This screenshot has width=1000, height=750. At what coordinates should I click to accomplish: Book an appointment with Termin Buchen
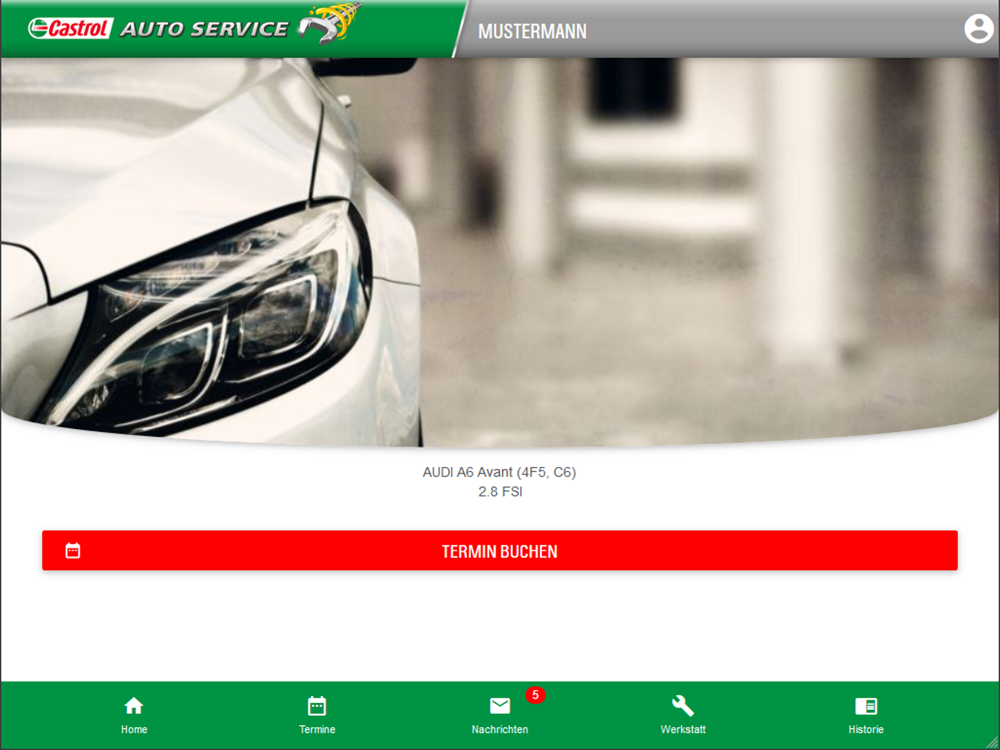point(500,550)
